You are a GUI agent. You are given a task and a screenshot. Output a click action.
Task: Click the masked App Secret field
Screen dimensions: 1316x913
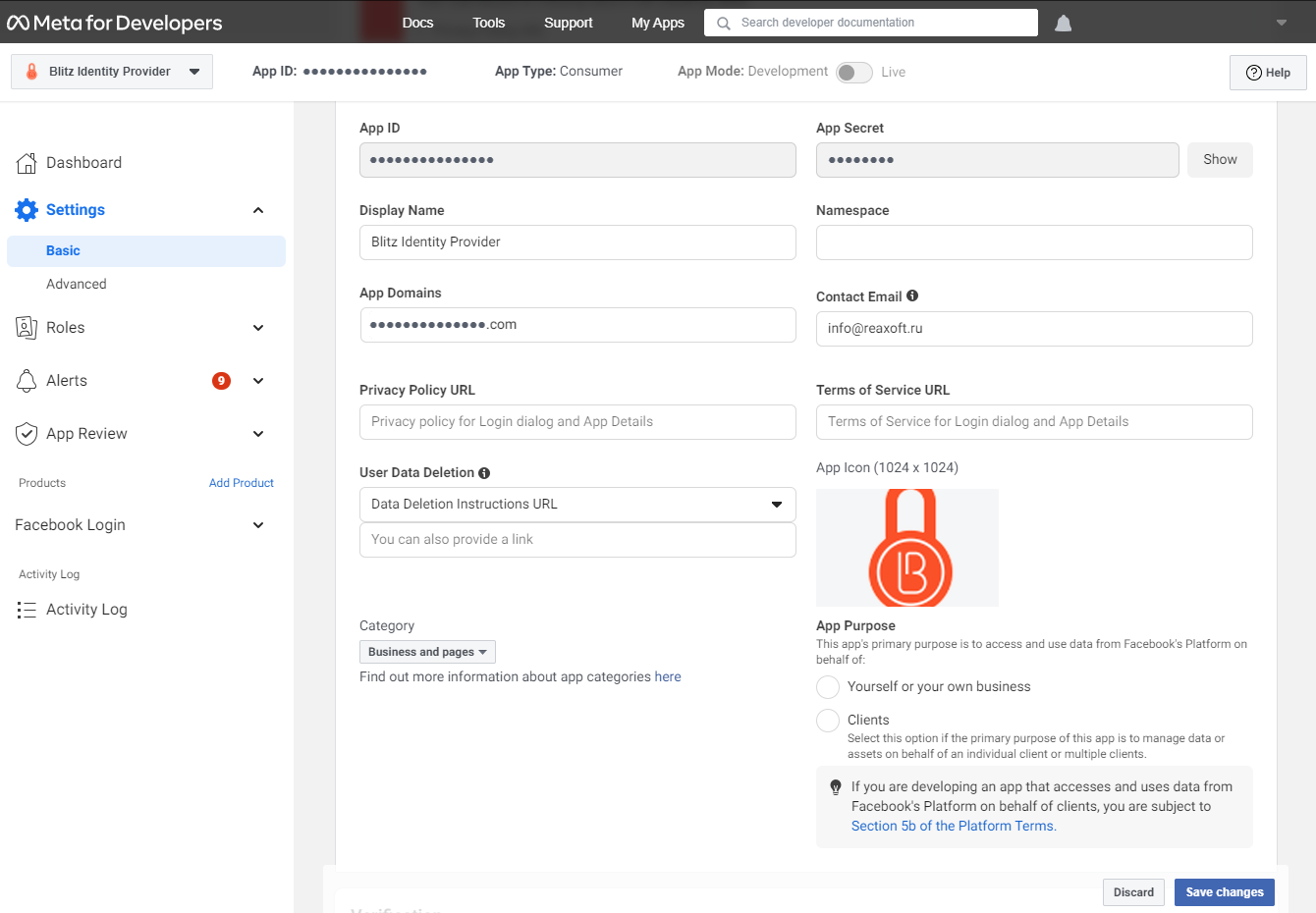[997, 160]
